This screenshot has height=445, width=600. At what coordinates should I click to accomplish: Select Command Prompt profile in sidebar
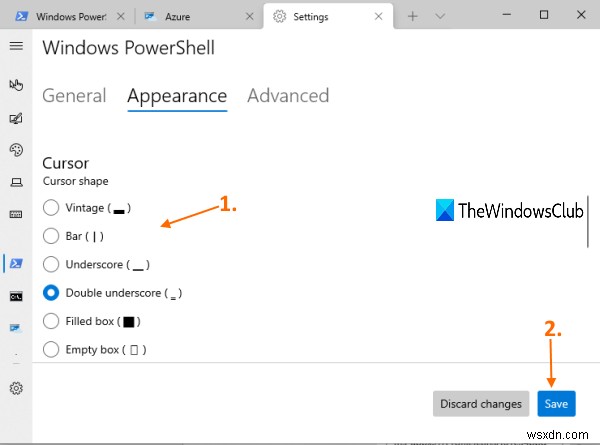click(16, 296)
